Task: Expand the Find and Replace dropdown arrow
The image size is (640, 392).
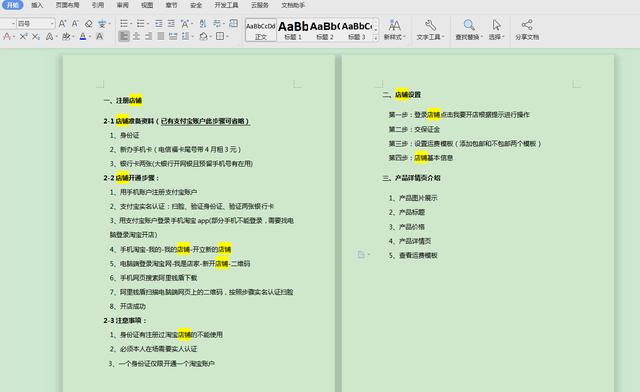Action: click(x=482, y=37)
